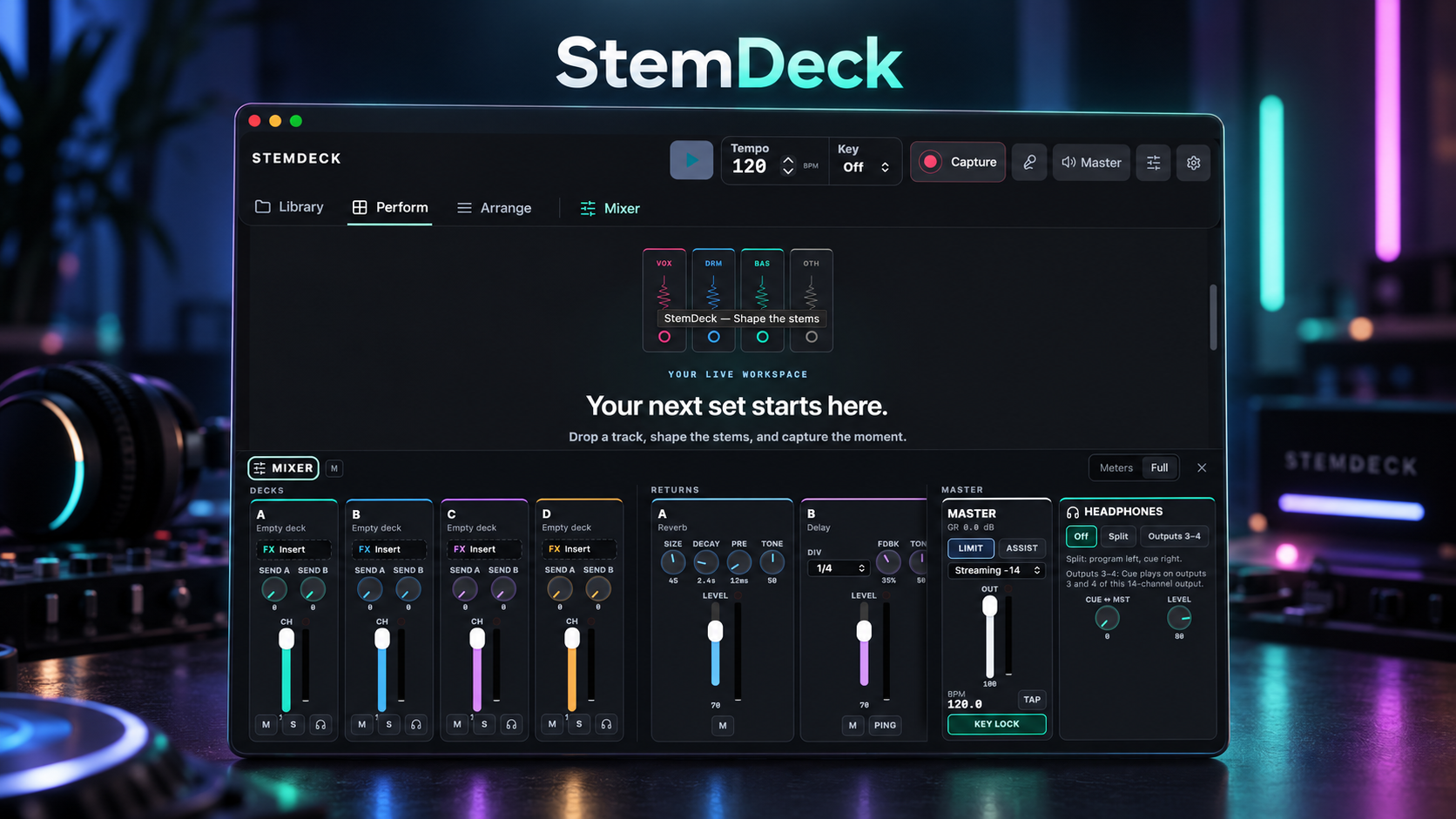Open the sliders icon in top toolbar
This screenshot has height=819, width=1456.
pyautogui.click(x=1154, y=163)
